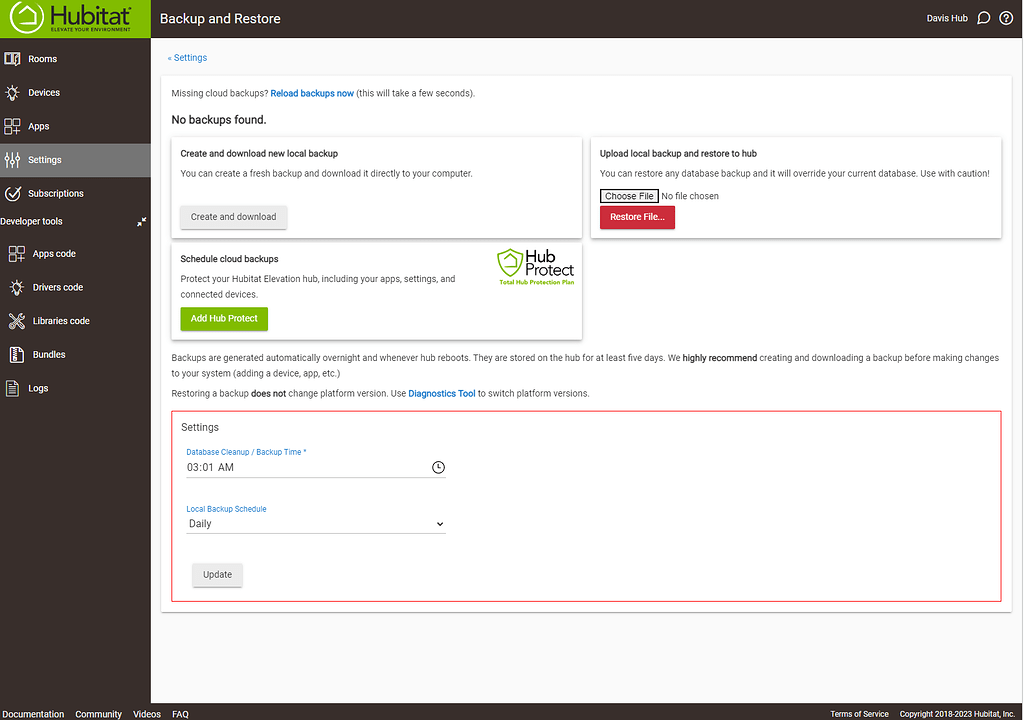Navigate back via the Settings breadcrumb link

(x=187, y=57)
